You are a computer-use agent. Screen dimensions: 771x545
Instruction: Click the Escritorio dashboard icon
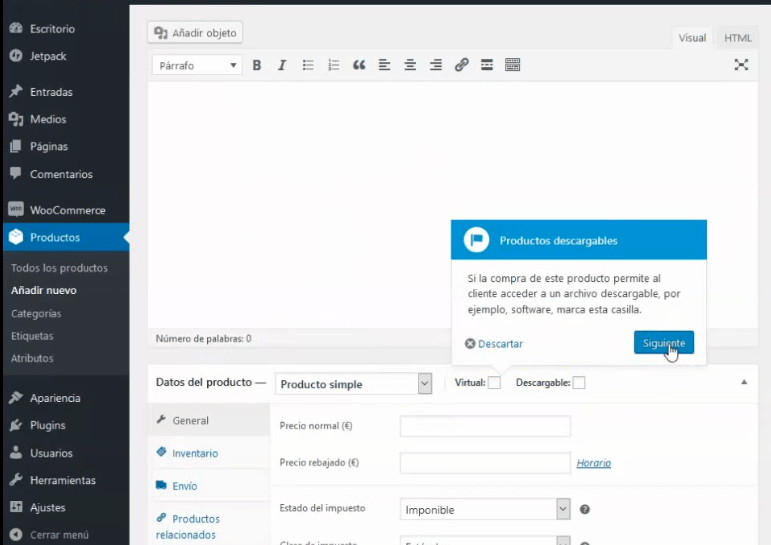[16, 28]
